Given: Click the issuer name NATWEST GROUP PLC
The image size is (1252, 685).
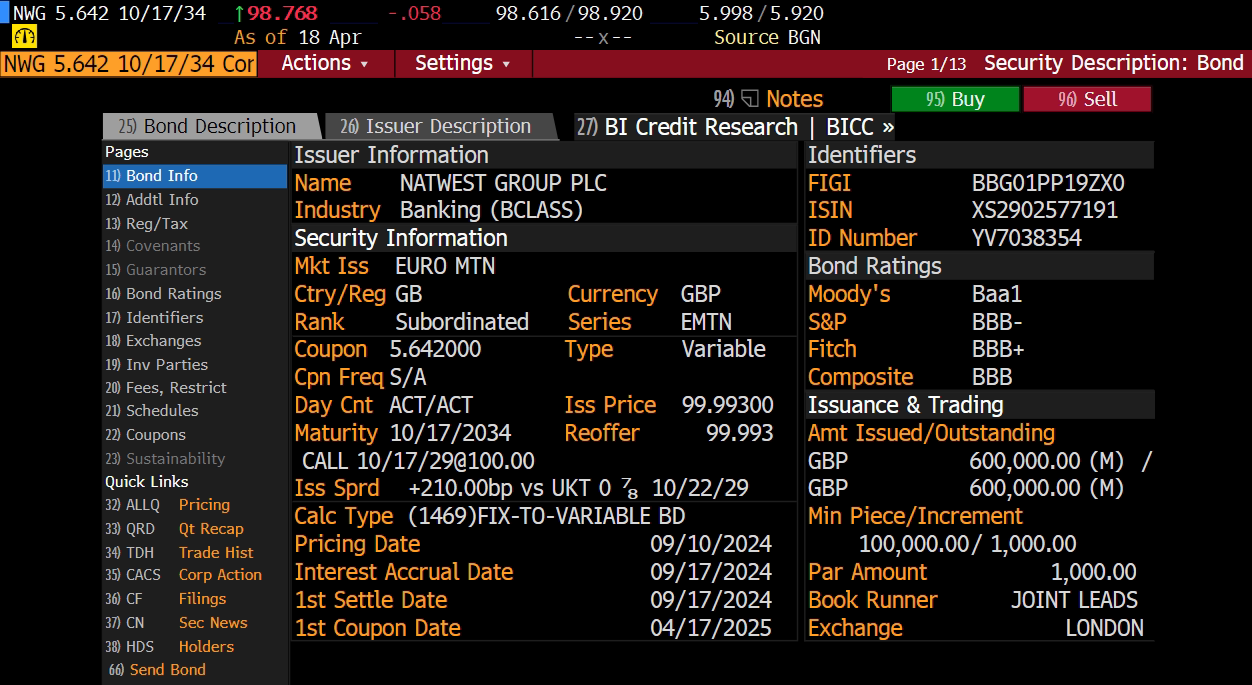Looking at the screenshot, I should tap(503, 184).
